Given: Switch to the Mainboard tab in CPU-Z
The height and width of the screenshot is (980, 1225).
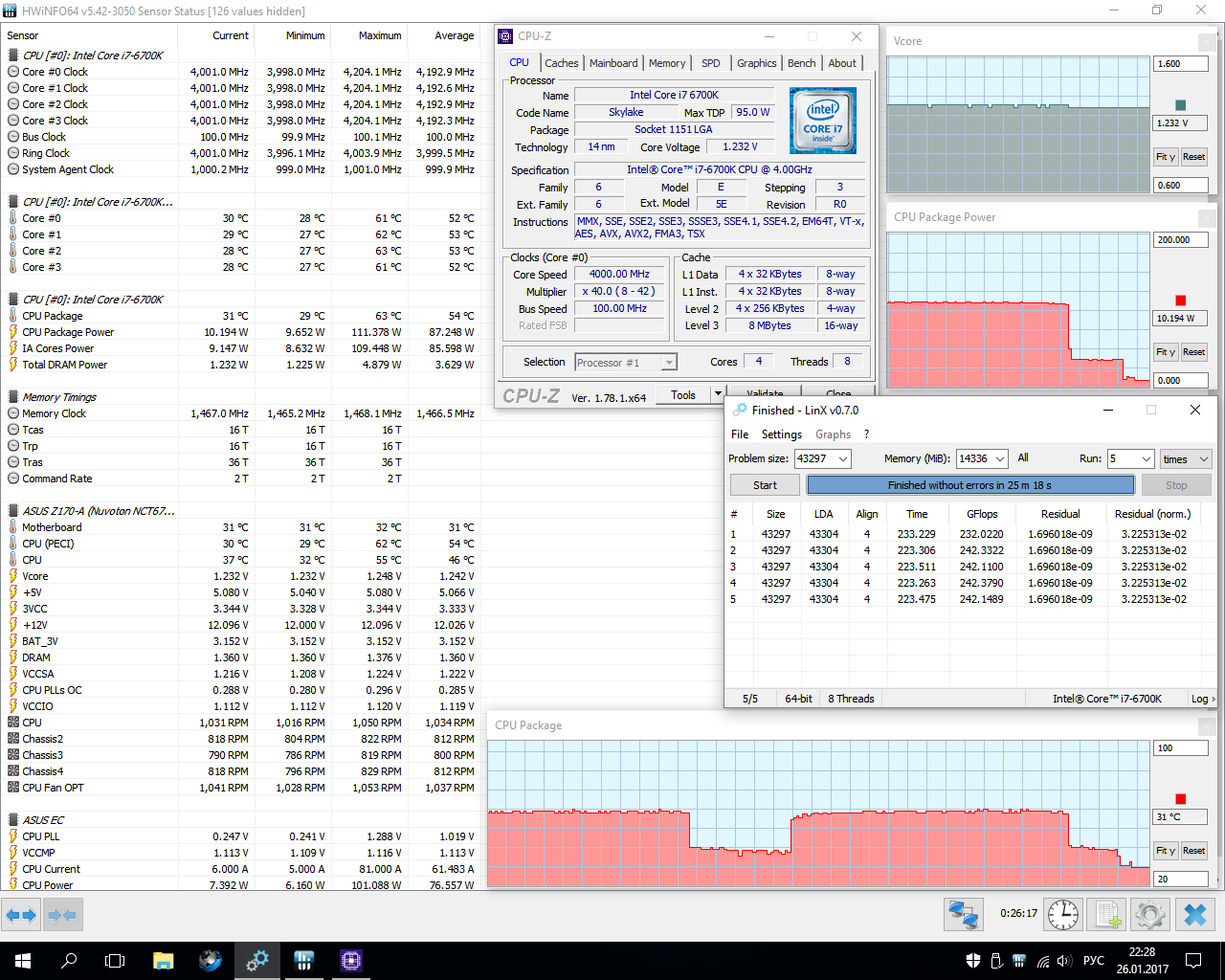Looking at the screenshot, I should click(x=613, y=63).
